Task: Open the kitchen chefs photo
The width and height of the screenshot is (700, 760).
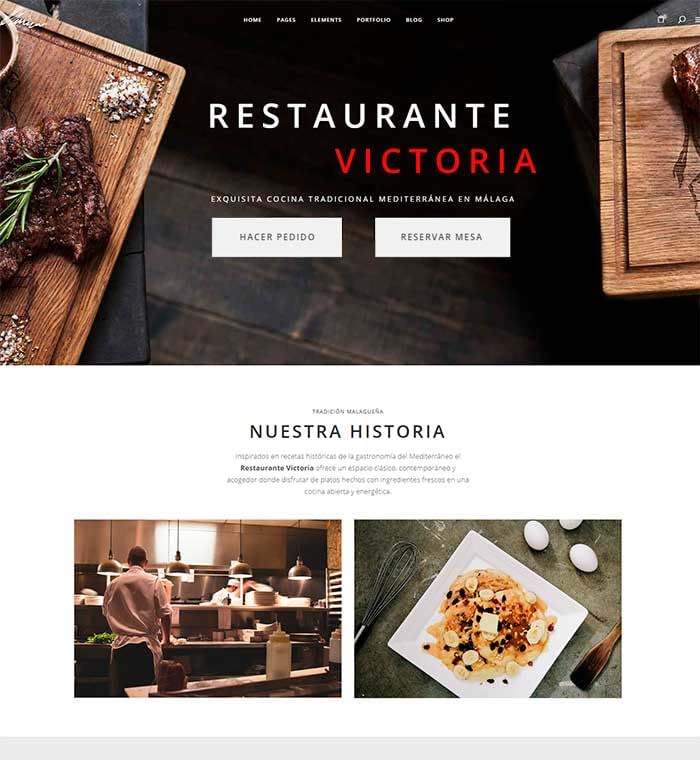Action: 207,608
